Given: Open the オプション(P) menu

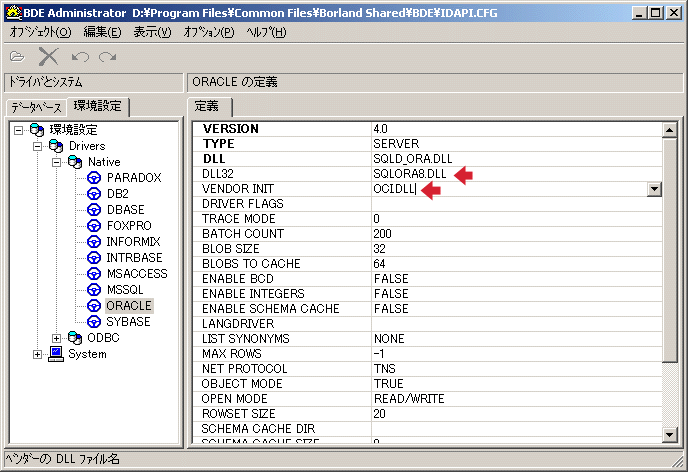Looking at the screenshot, I should [209, 32].
